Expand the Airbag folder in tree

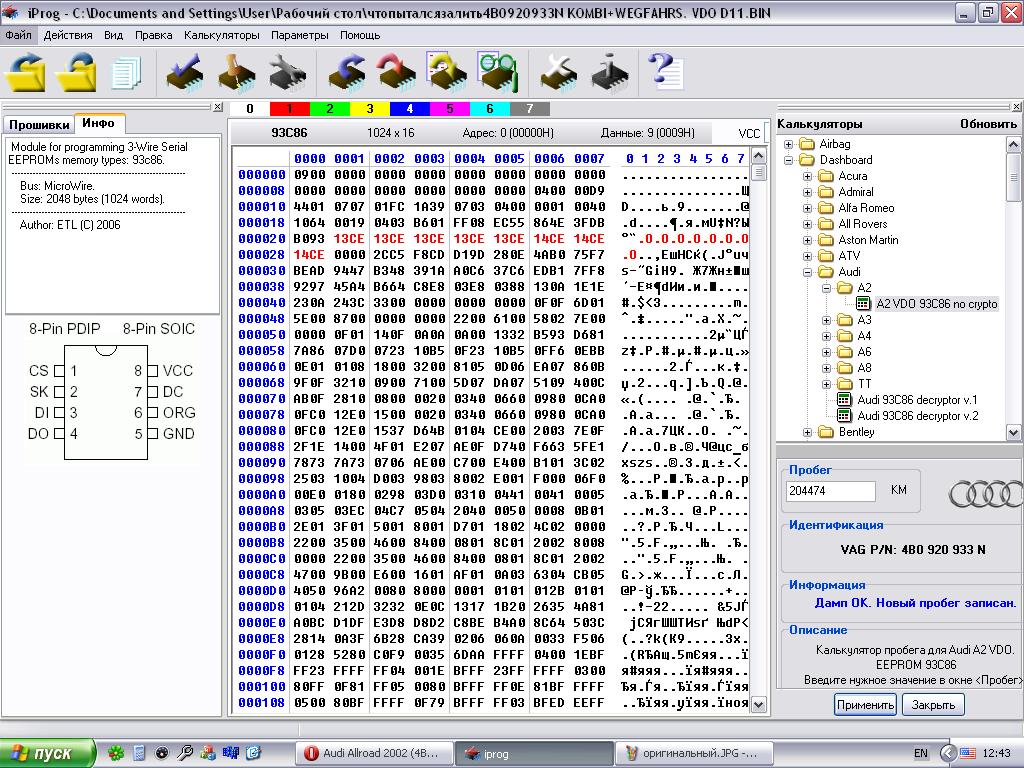point(789,144)
